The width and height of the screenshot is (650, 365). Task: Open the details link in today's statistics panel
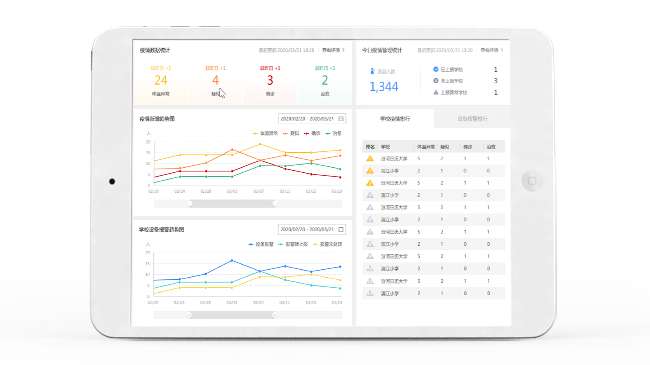(x=492, y=50)
